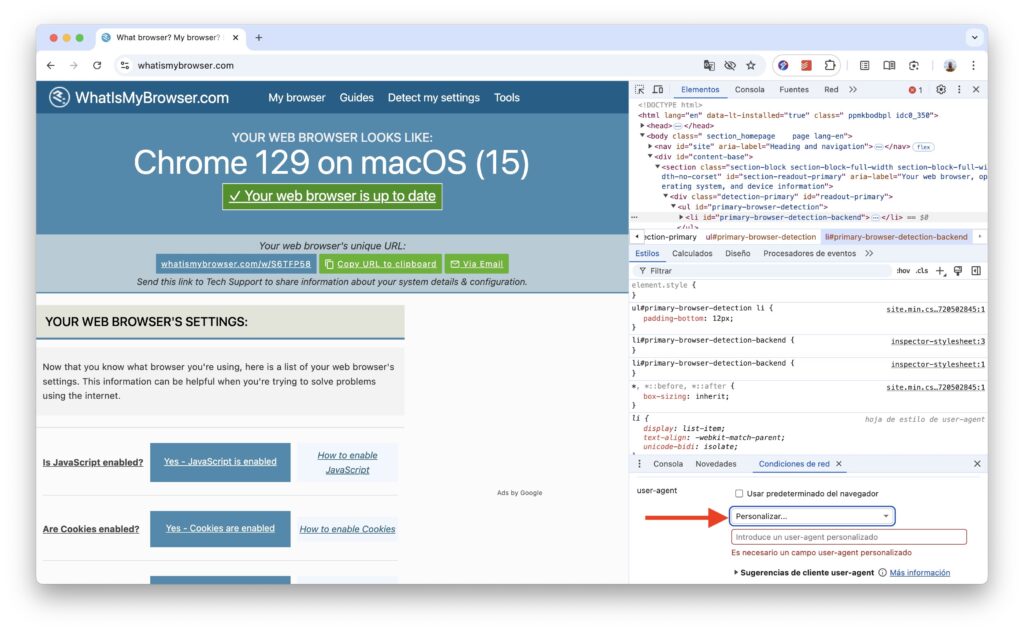Image resolution: width=1024 pixels, height=632 pixels.
Task: Switch to the Red DevTools tab
Action: click(x=831, y=89)
